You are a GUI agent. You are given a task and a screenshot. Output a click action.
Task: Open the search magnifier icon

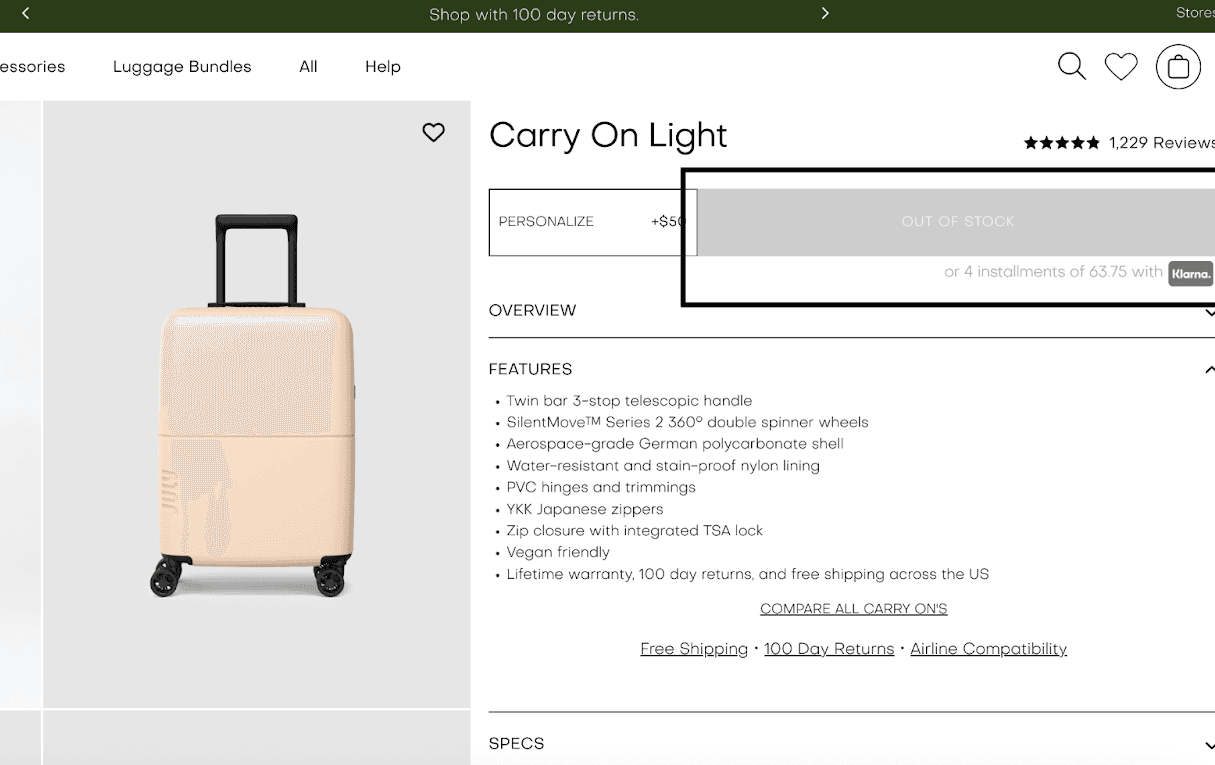tap(1072, 67)
